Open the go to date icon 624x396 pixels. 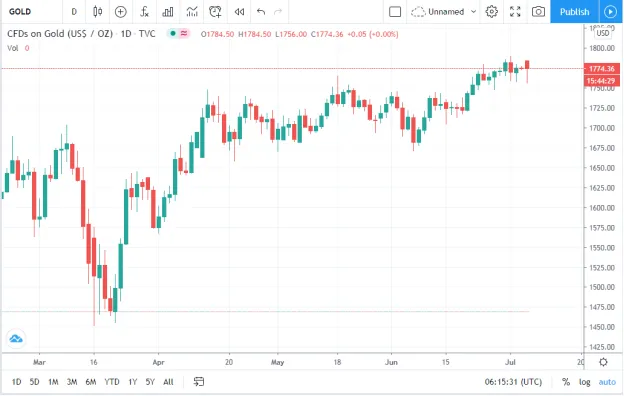199,382
